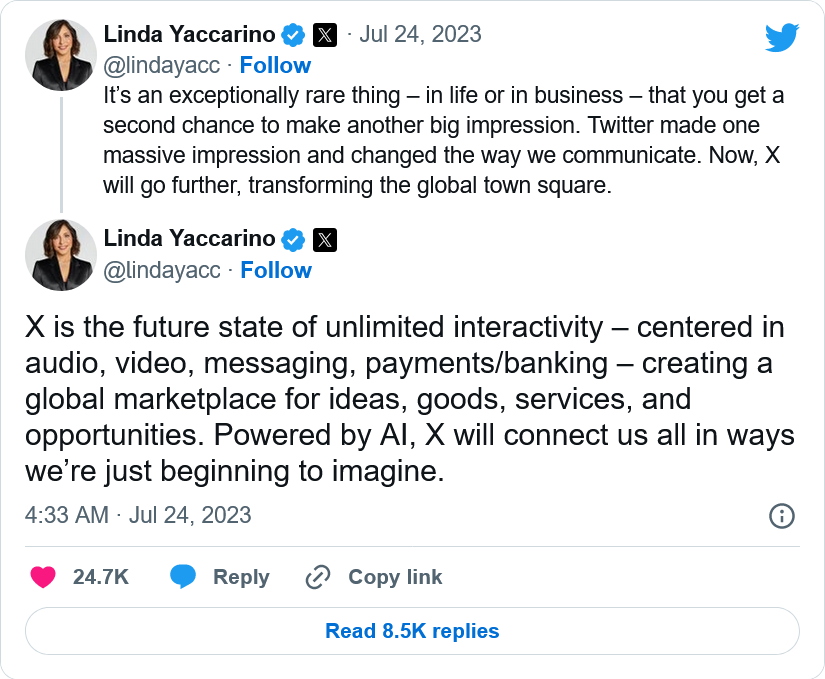Like the tweet with the heart icon

coord(42,577)
